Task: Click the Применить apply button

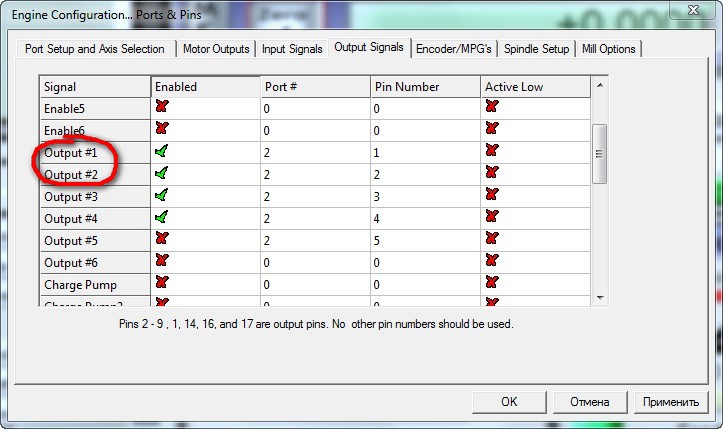Action: (x=671, y=402)
